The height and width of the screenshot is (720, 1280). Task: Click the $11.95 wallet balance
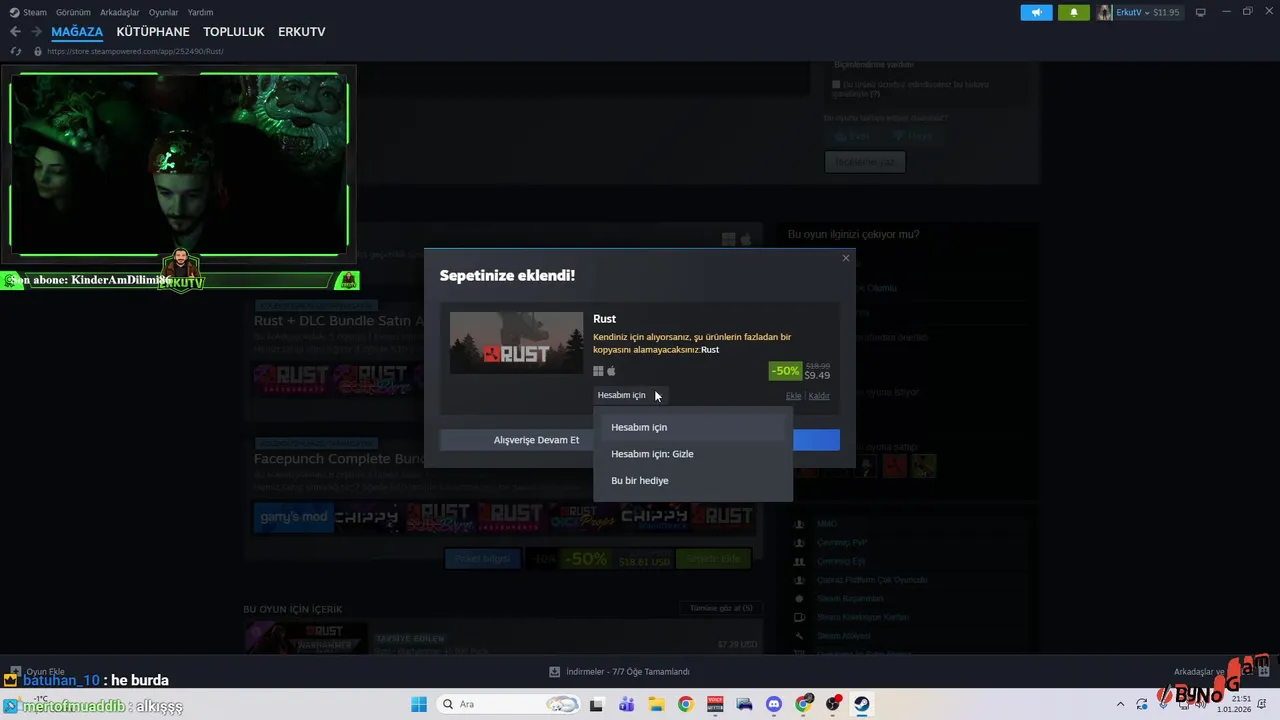point(1166,12)
